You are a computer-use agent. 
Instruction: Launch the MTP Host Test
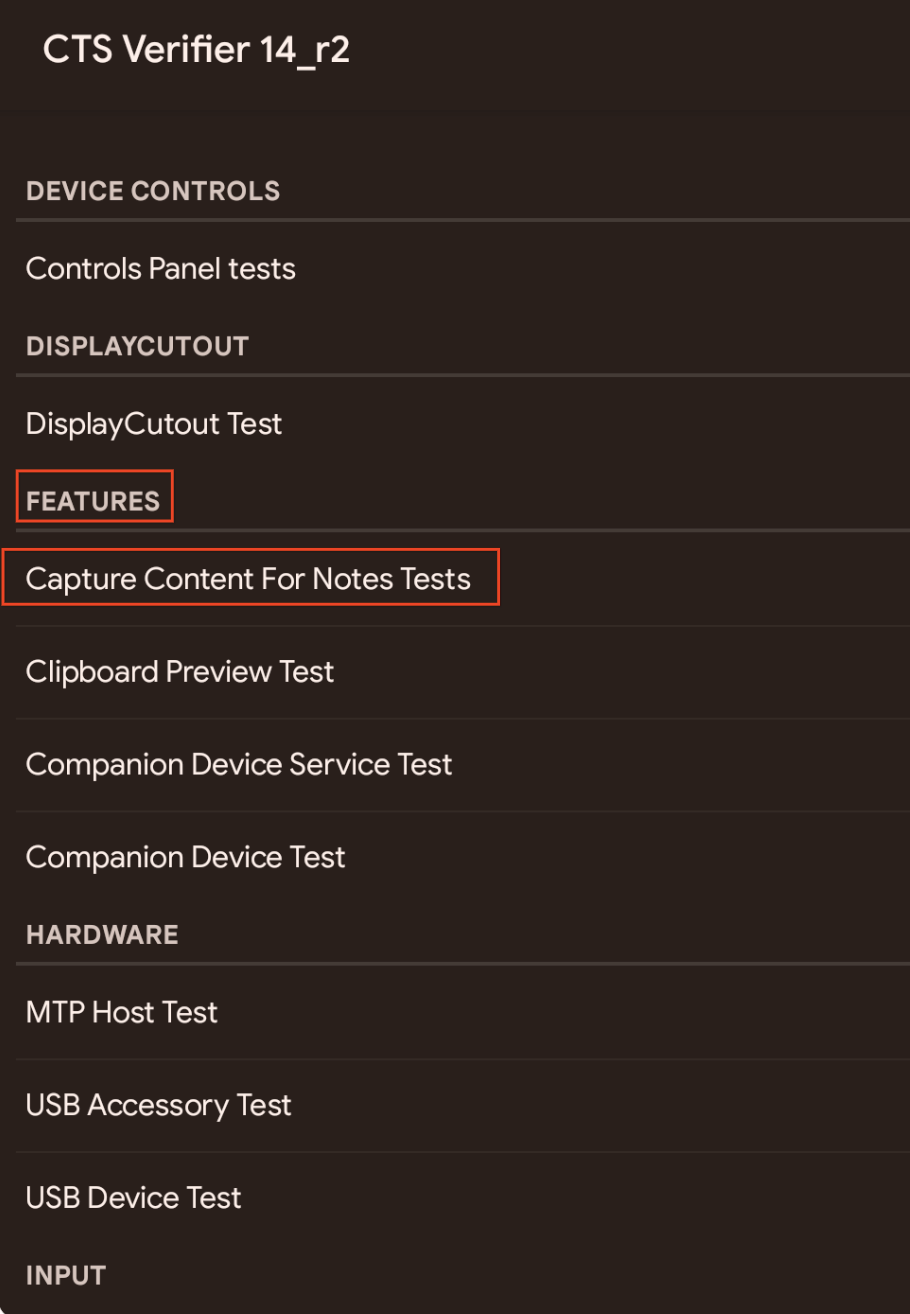tap(121, 1012)
